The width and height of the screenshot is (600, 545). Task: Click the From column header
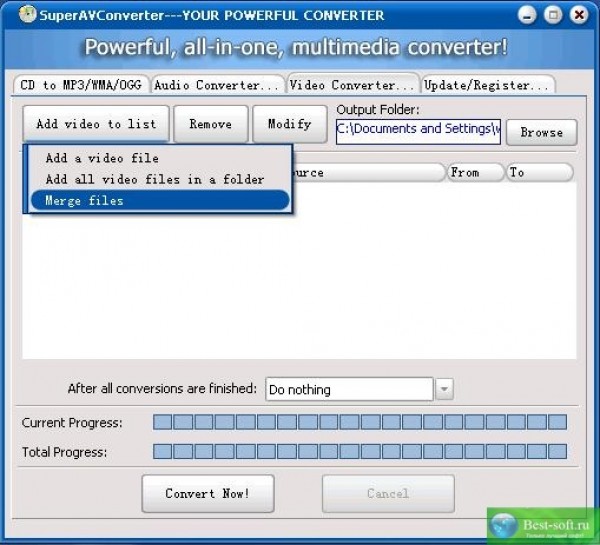tap(475, 173)
